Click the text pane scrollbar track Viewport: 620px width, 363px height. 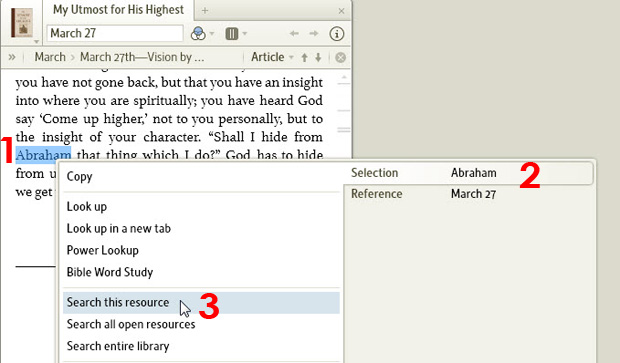click(344, 115)
